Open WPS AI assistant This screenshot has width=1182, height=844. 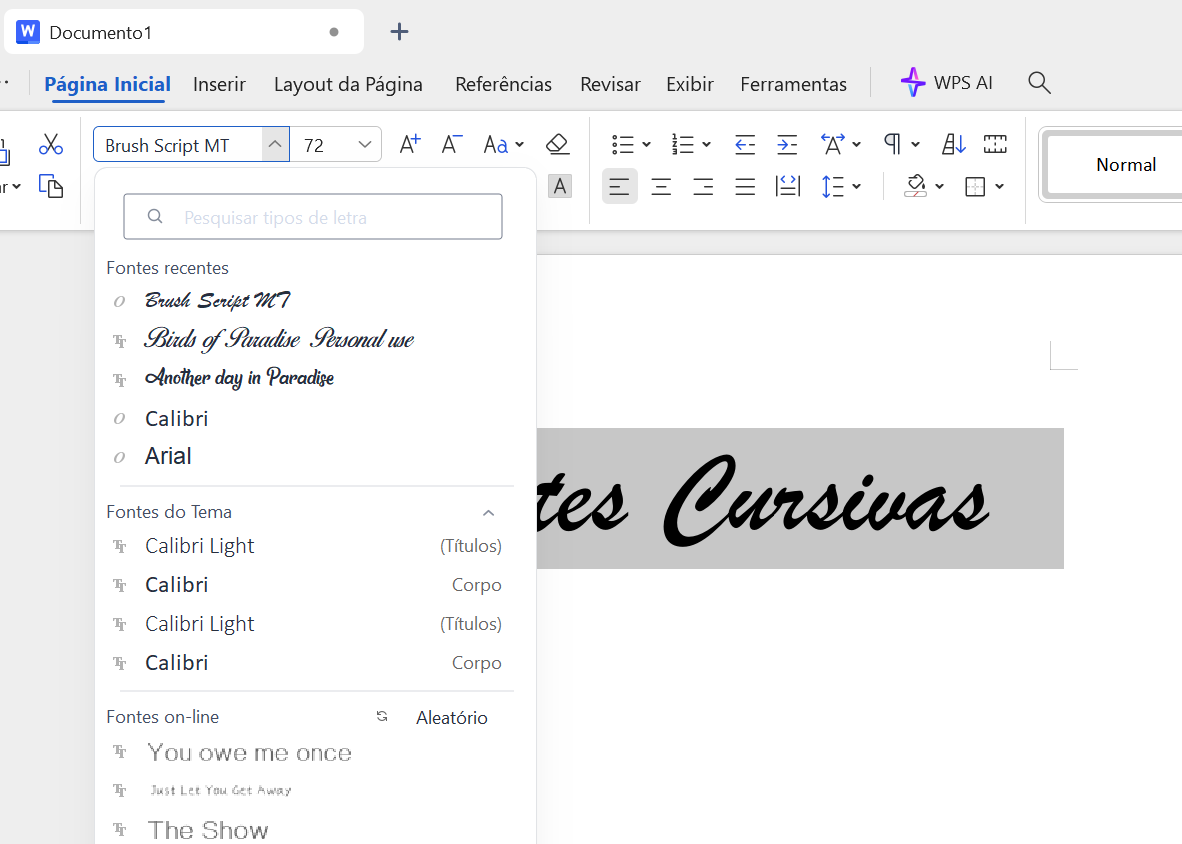coord(947,83)
